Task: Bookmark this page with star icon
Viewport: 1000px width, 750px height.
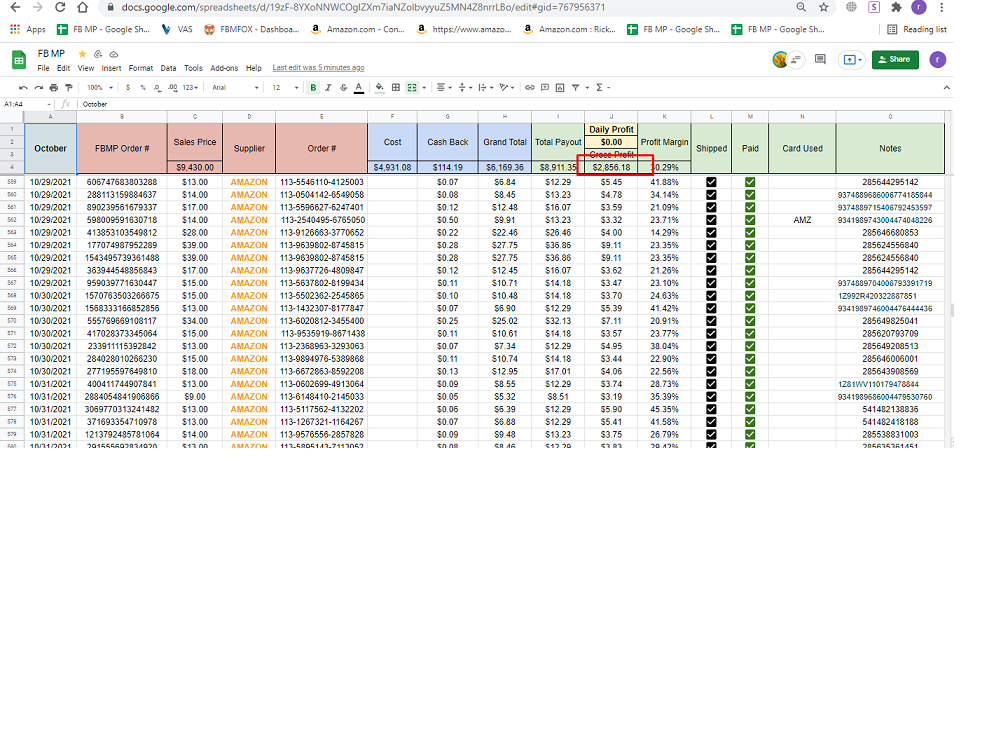Action: click(823, 7)
